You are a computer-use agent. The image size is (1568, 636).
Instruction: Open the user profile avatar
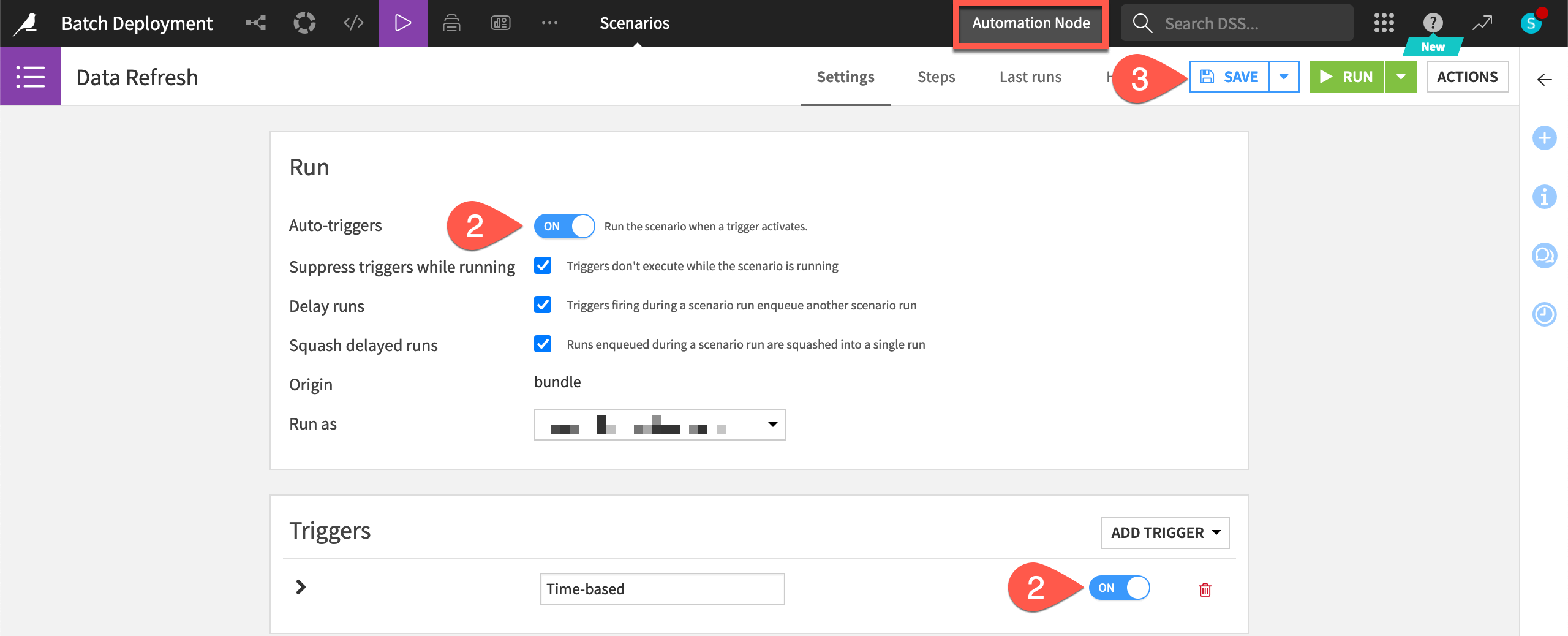tap(1531, 23)
